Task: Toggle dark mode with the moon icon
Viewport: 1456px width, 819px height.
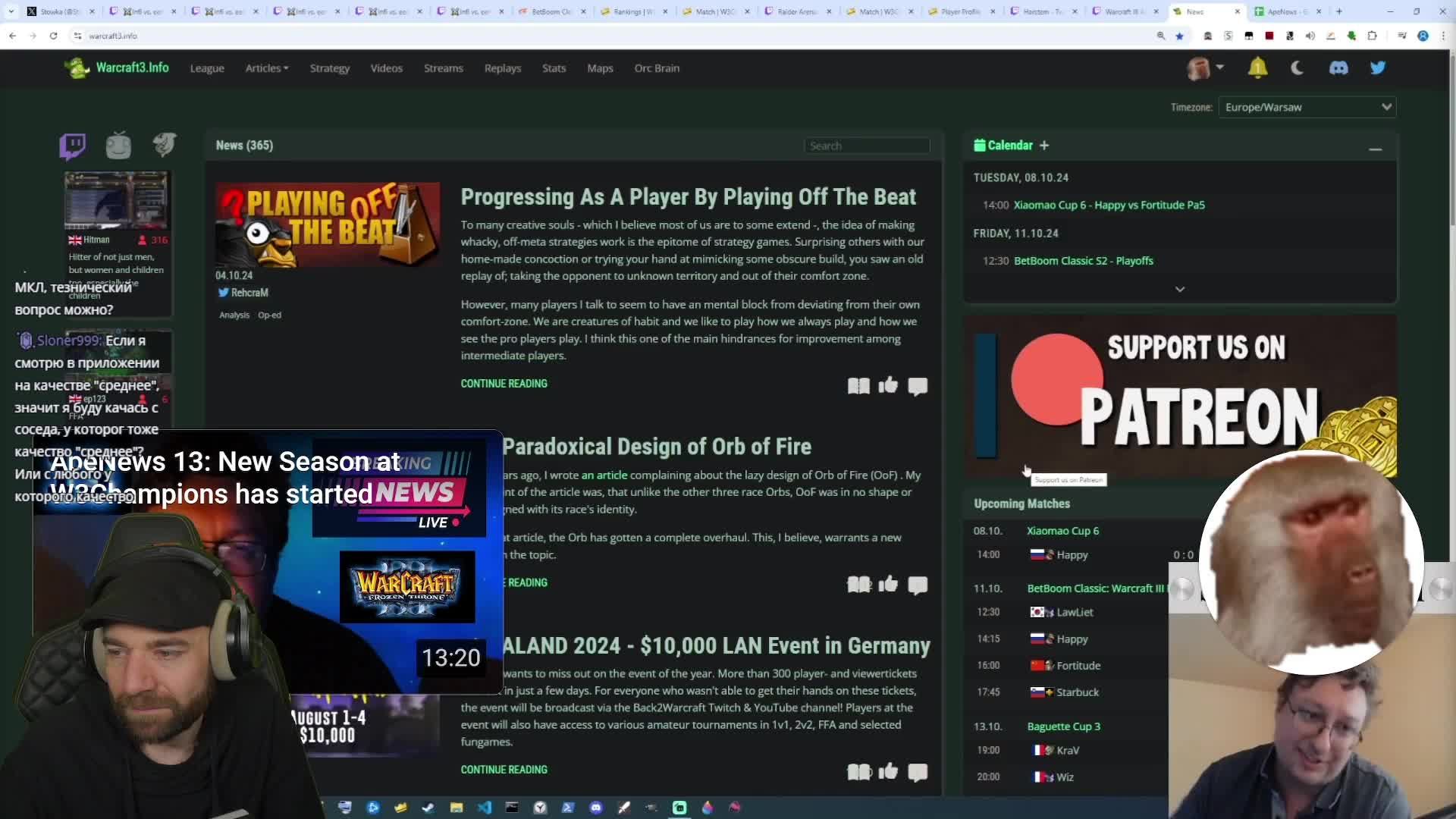Action: (1298, 68)
